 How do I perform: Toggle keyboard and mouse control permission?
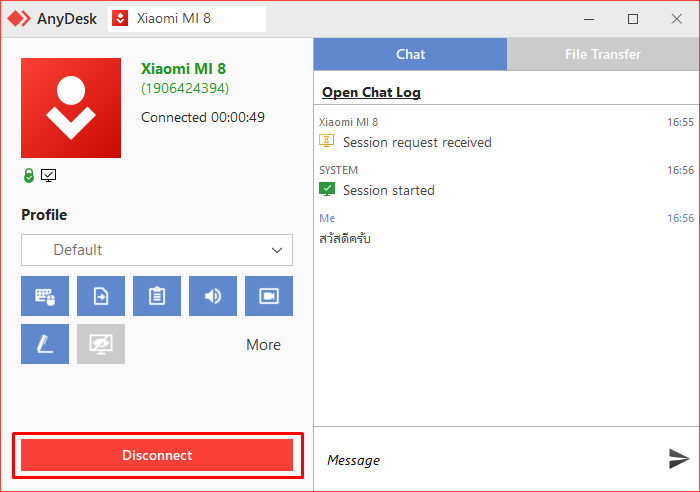(45, 296)
